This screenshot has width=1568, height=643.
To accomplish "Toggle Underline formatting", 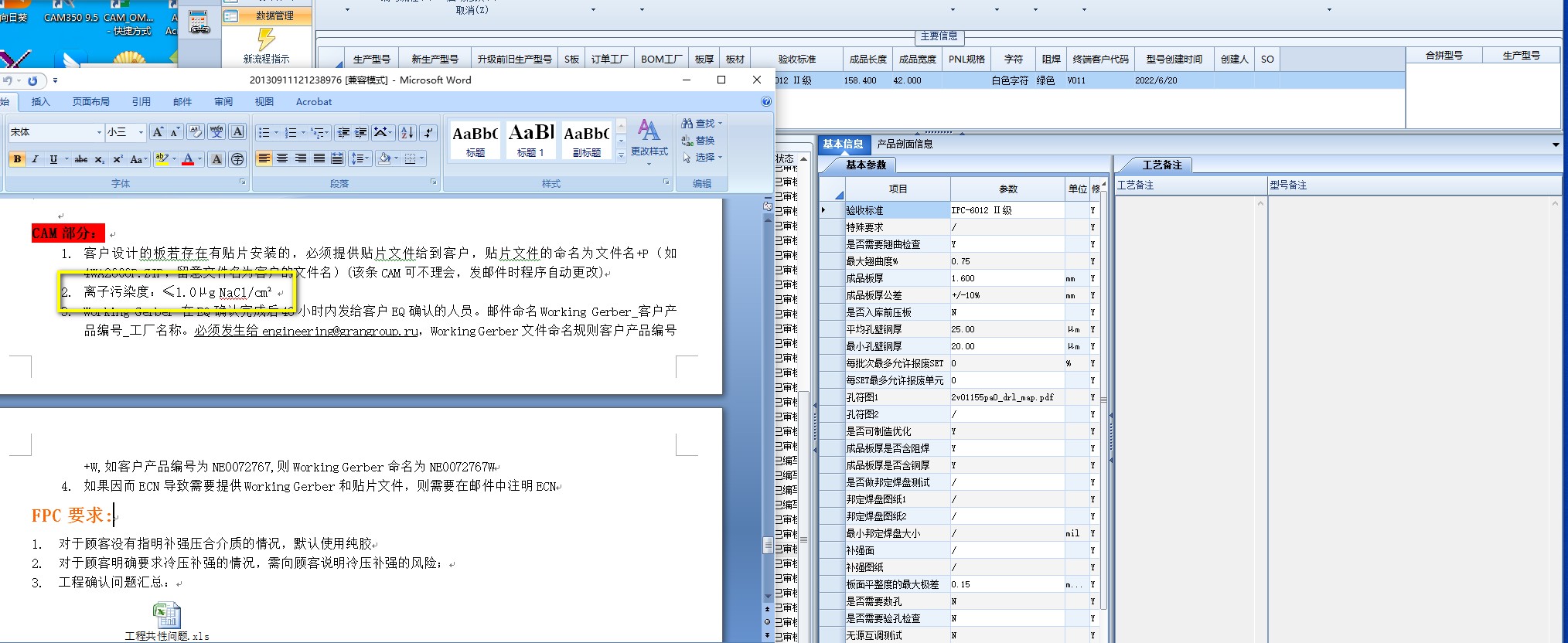I will point(53,159).
